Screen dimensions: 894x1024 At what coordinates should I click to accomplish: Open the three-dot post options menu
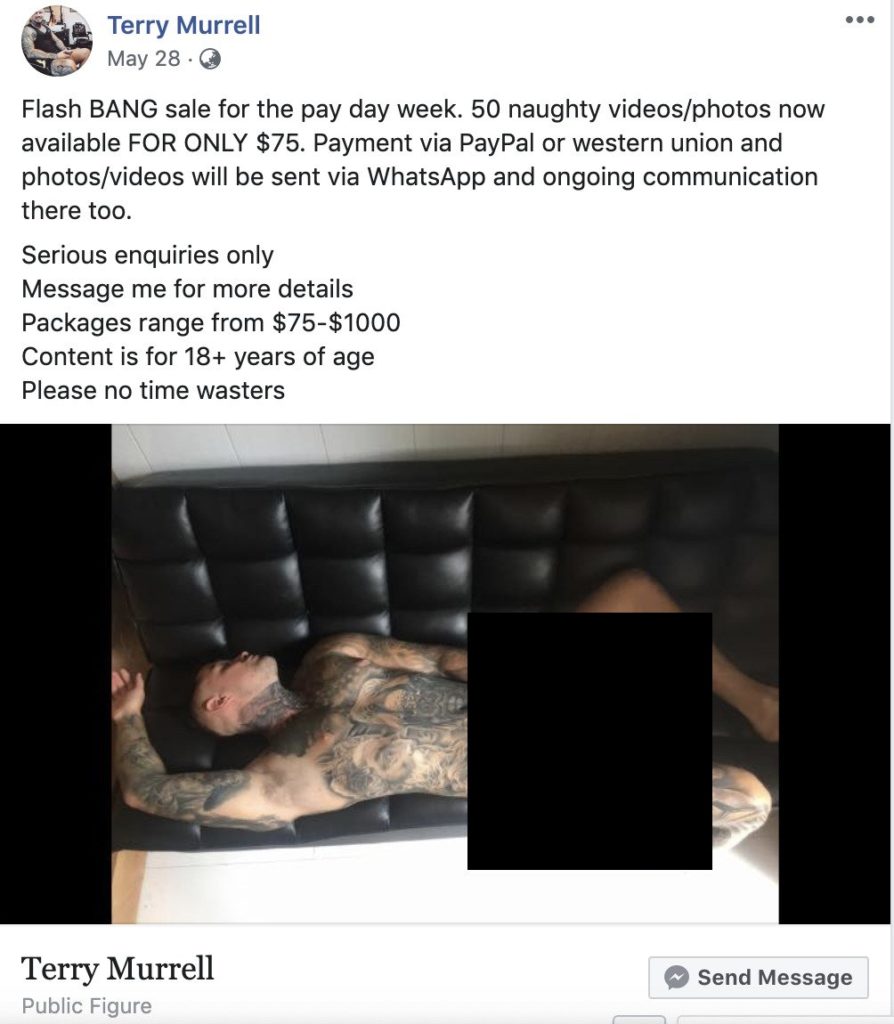point(859,20)
